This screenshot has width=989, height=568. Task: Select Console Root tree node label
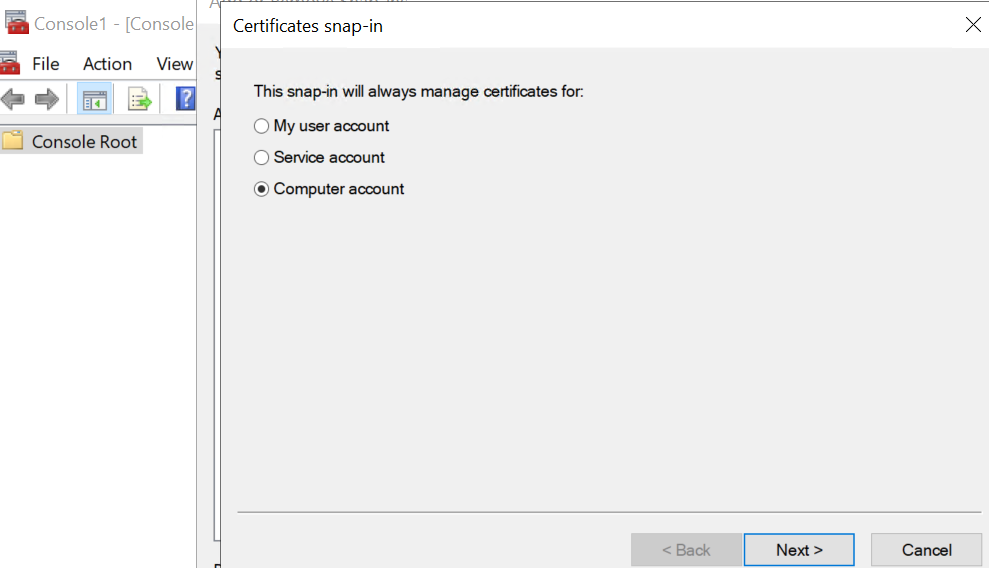click(x=84, y=142)
